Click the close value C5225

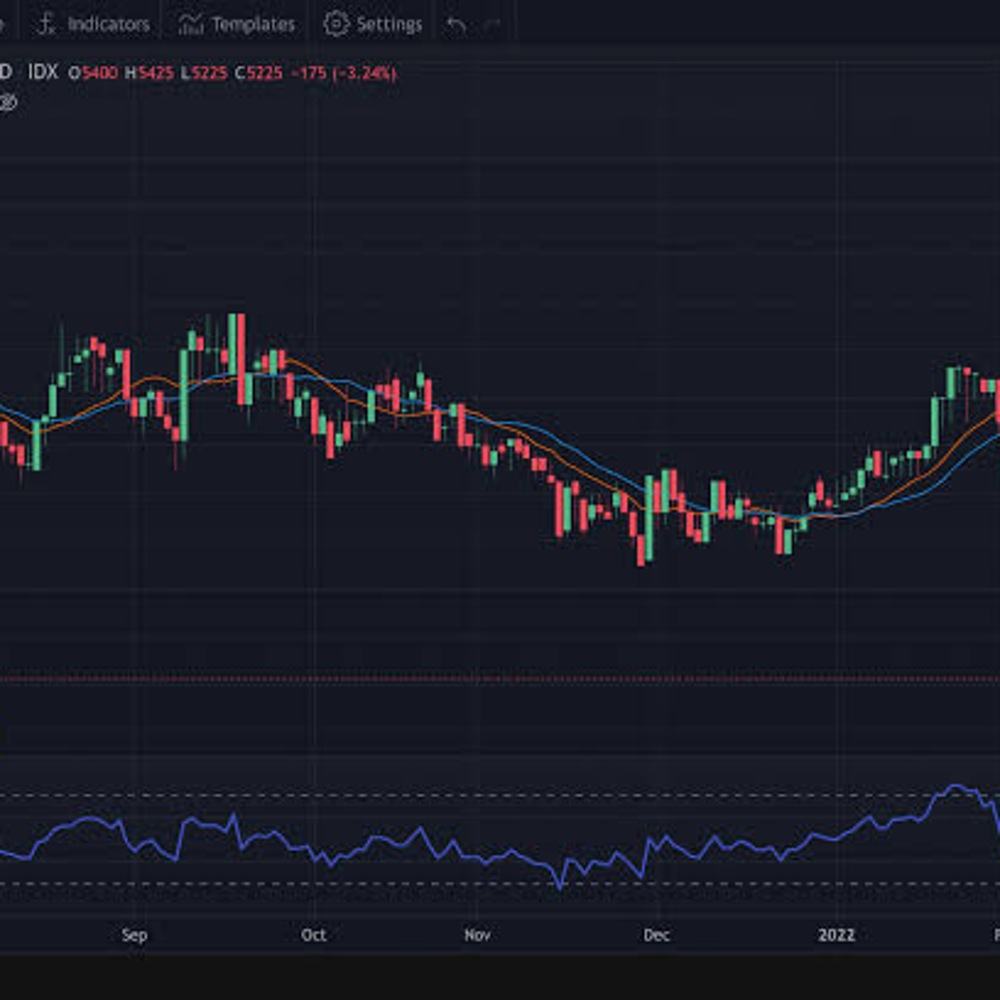click(x=259, y=73)
